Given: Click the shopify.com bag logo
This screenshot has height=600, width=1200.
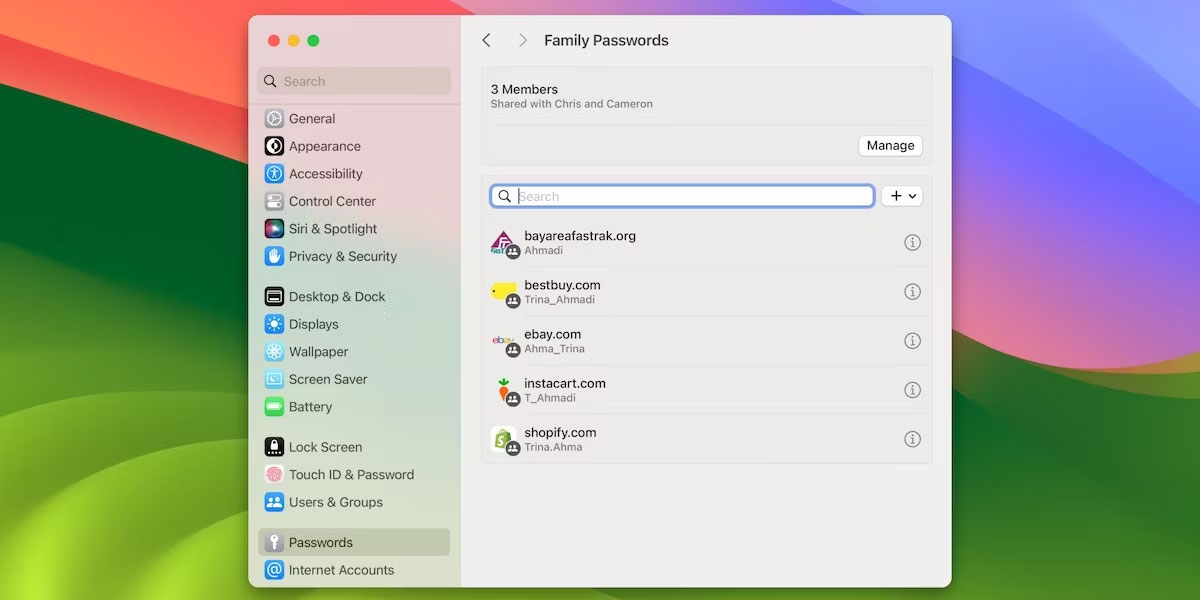Looking at the screenshot, I should coord(503,439).
